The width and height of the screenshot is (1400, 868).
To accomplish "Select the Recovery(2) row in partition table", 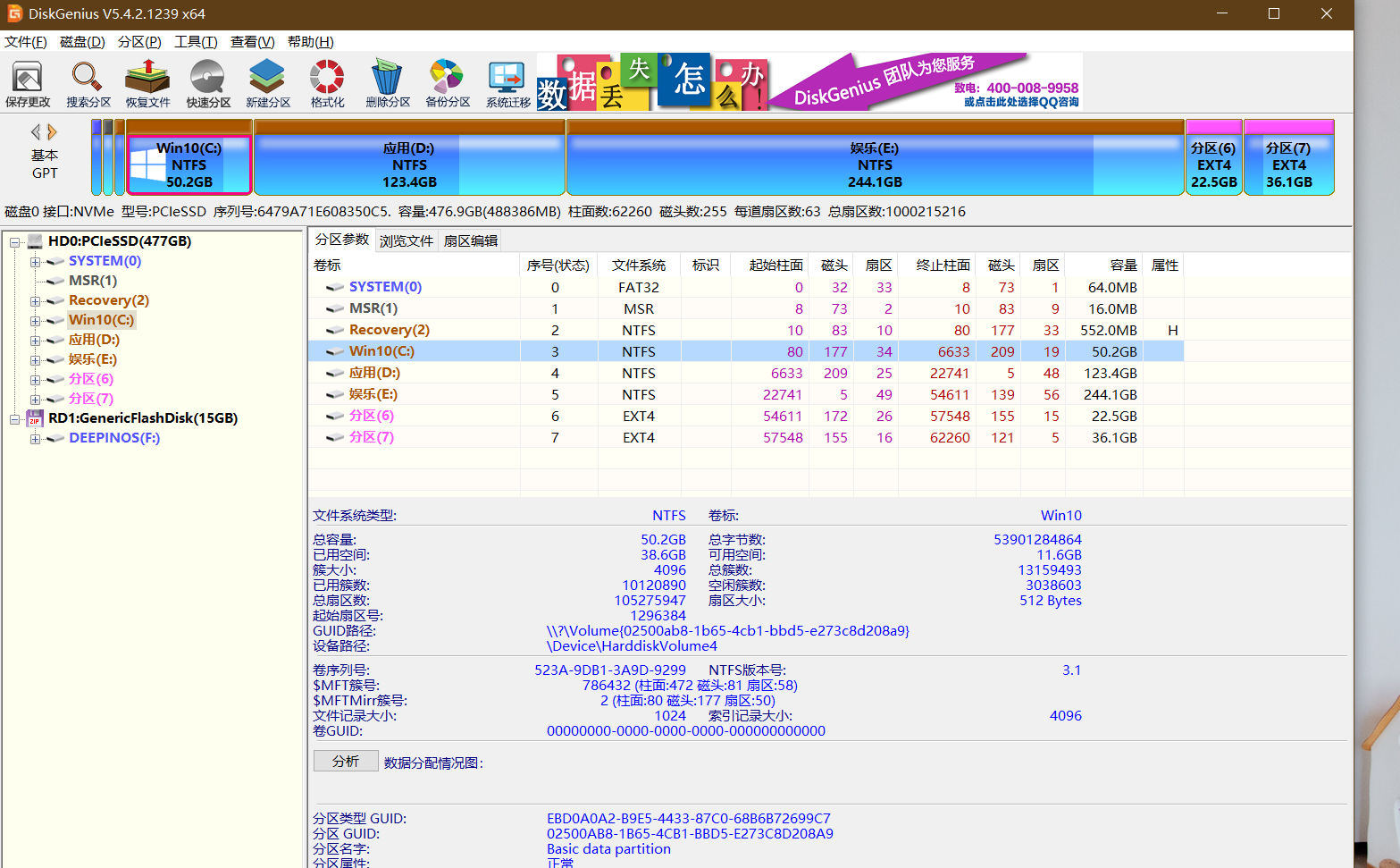I will (746, 330).
